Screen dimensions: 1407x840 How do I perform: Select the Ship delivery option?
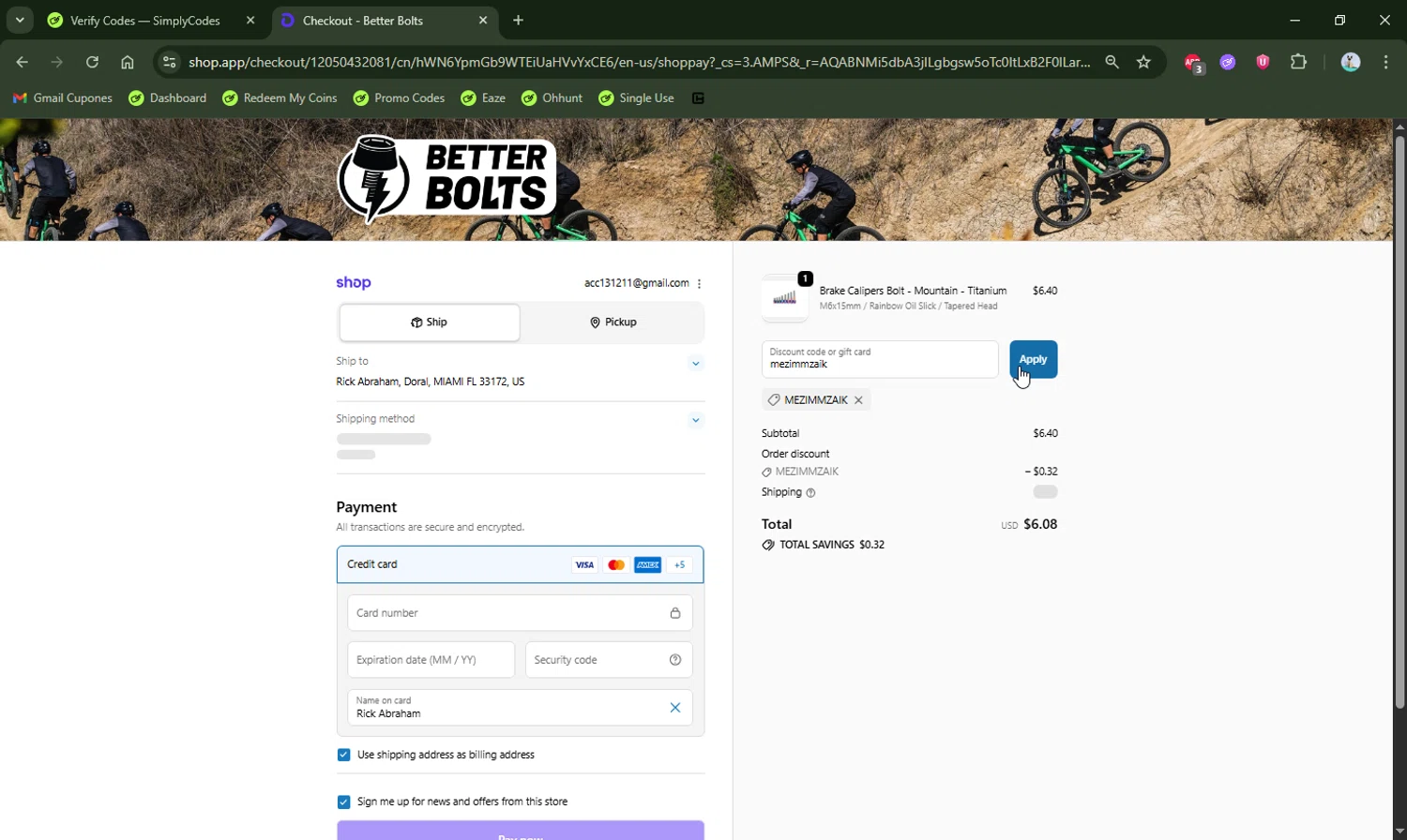(430, 322)
